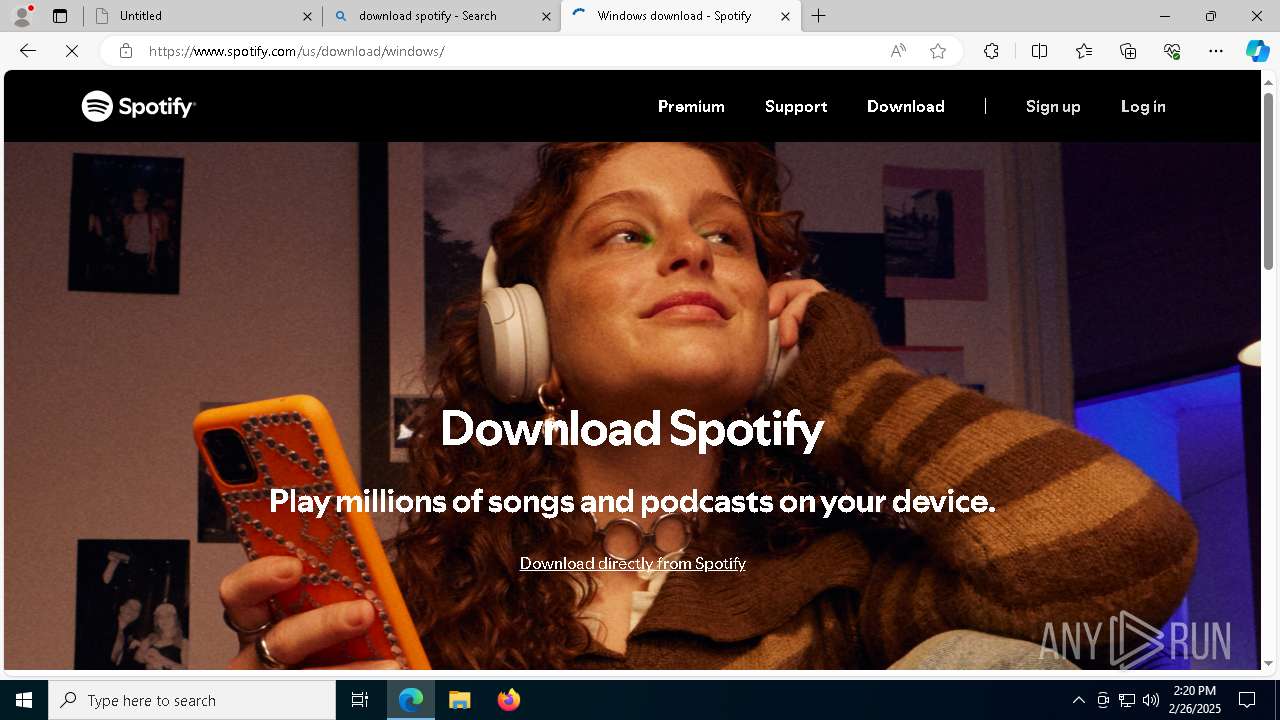Open Collections panel
Image resolution: width=1280 pixels, height=720 pixels.
click(x=1128, y=51)
